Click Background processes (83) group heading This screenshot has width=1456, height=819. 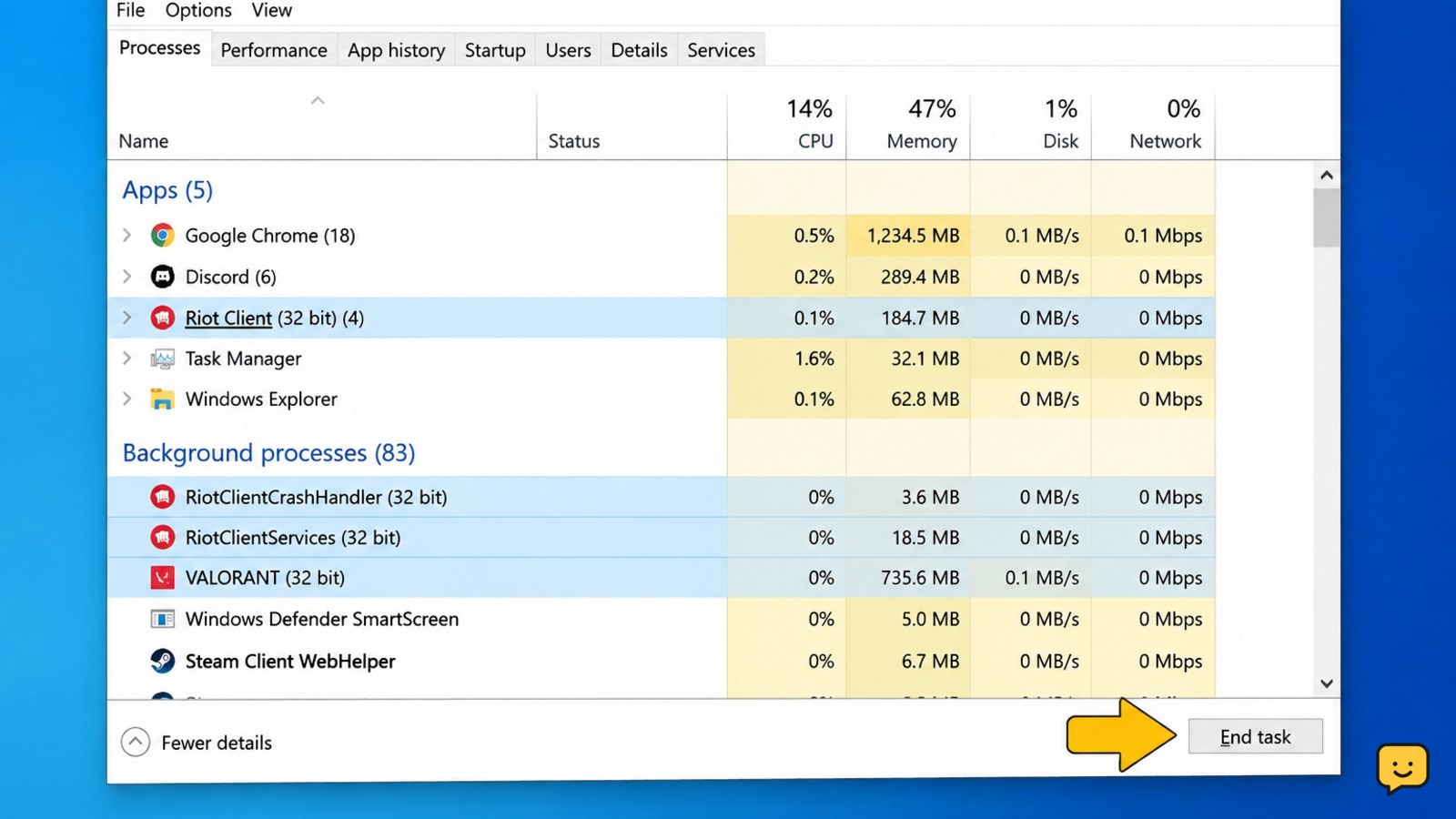268,452
